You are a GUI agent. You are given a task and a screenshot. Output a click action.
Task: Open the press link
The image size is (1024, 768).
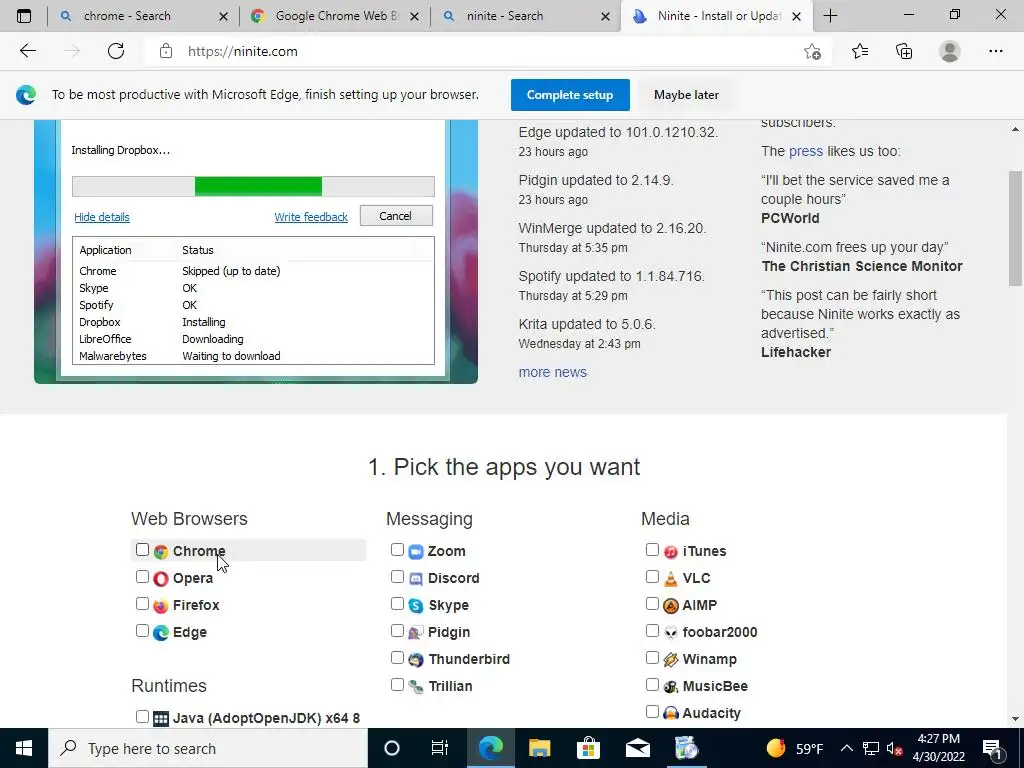click(x=806, y=151)
